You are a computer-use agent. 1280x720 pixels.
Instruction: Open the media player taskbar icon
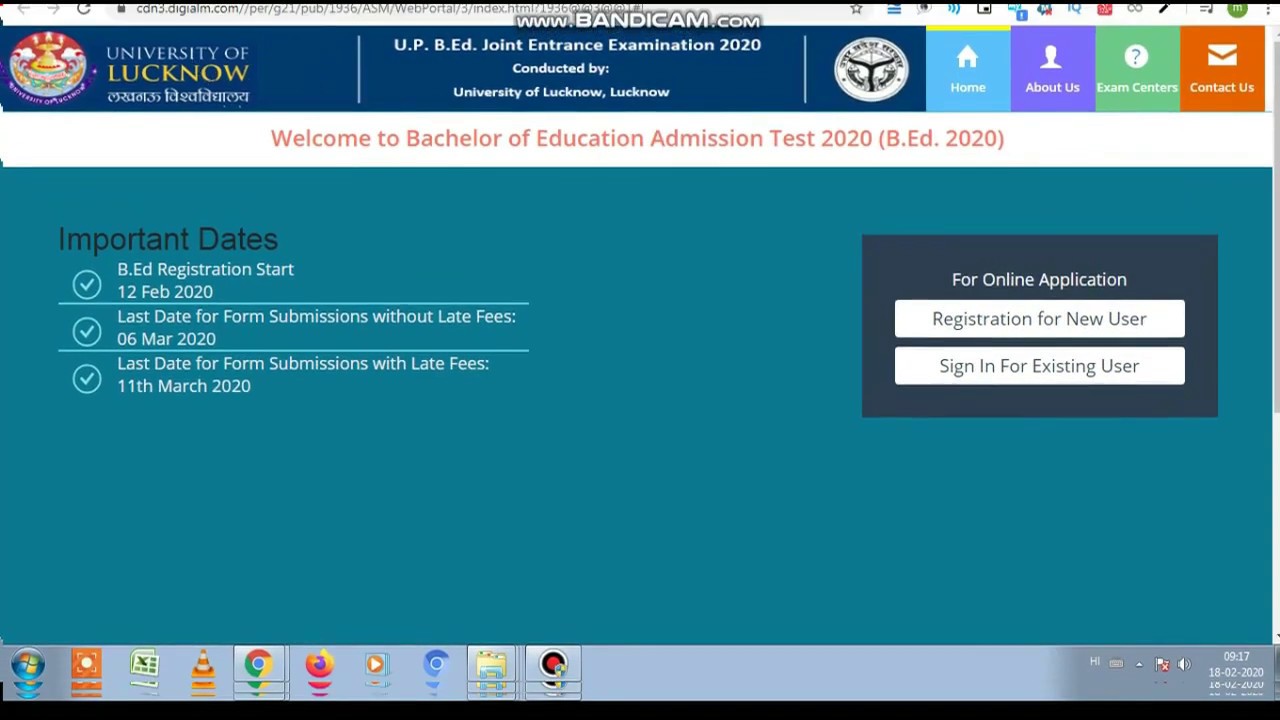click(x=376, y=665)
